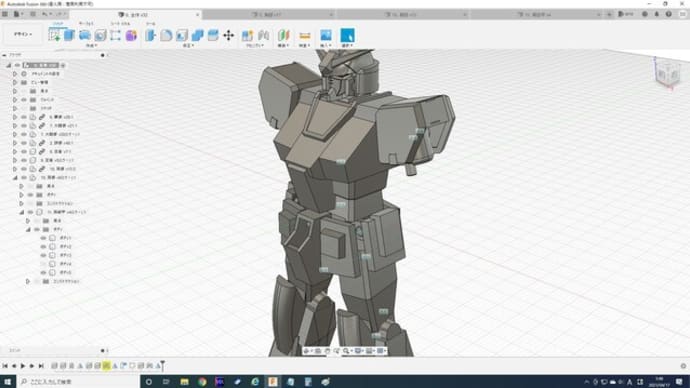
Task: Click the Joint tool icon
Action: click(x=263, y=35)
